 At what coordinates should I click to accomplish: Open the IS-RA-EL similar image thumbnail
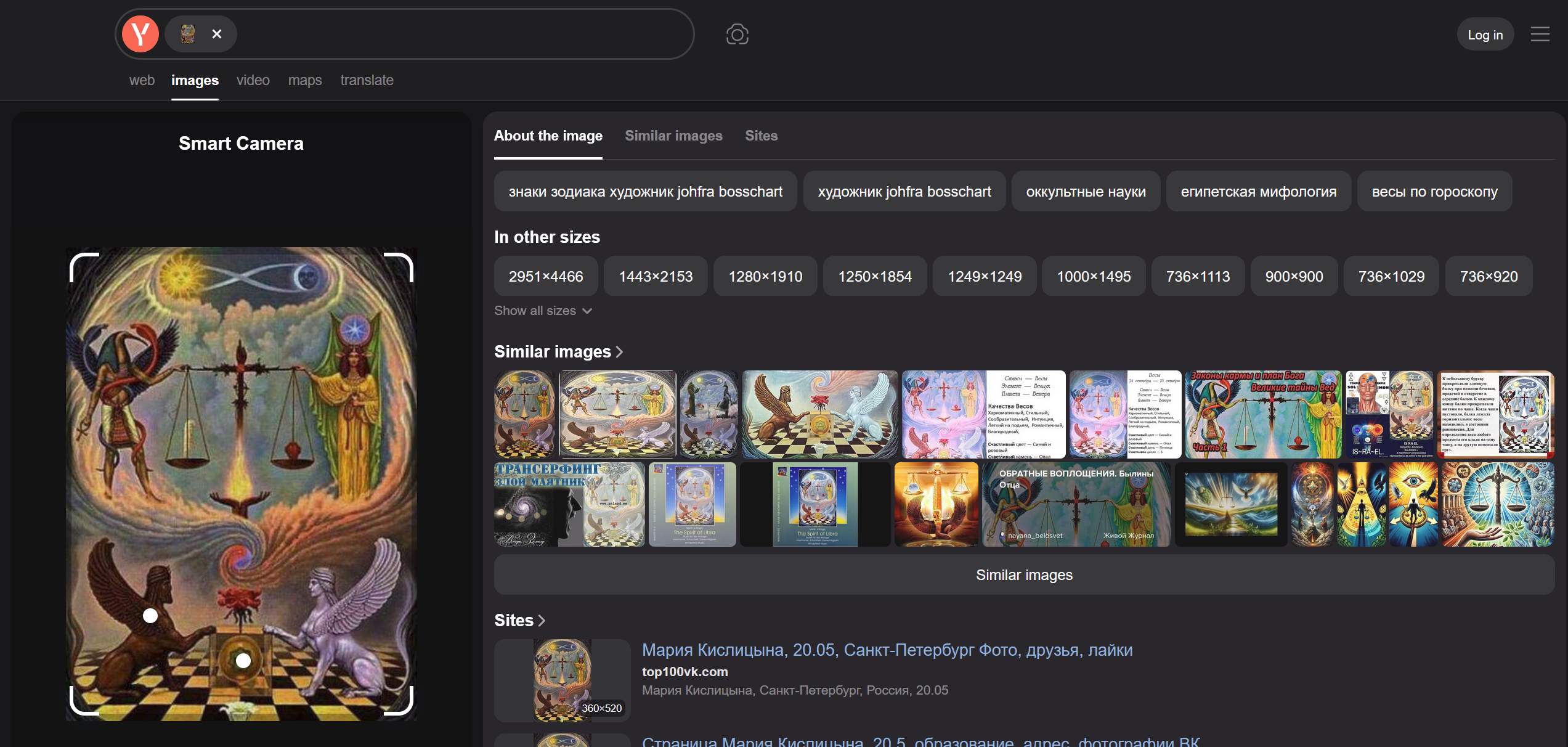[x=1389, y=414]
